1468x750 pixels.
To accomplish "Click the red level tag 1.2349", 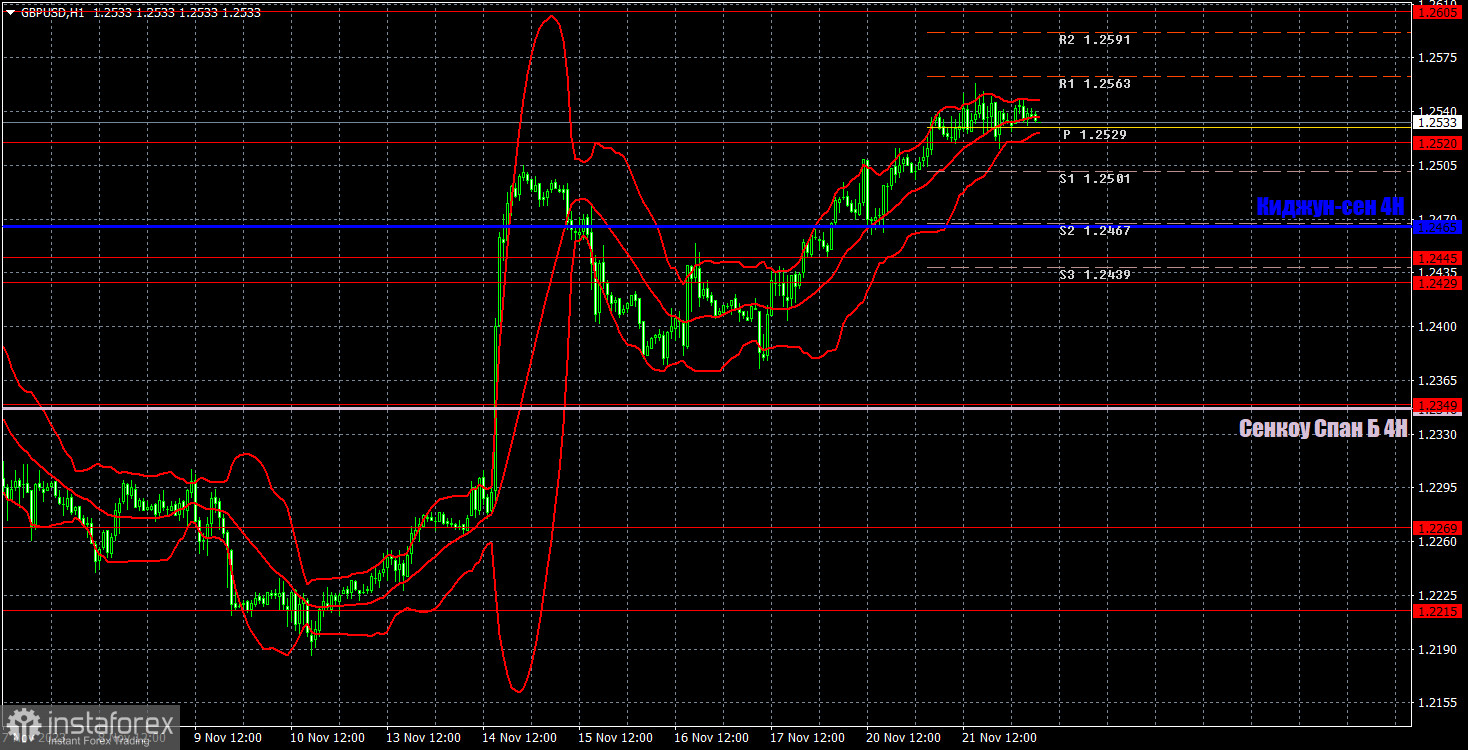I will [x=1438, y=405].
